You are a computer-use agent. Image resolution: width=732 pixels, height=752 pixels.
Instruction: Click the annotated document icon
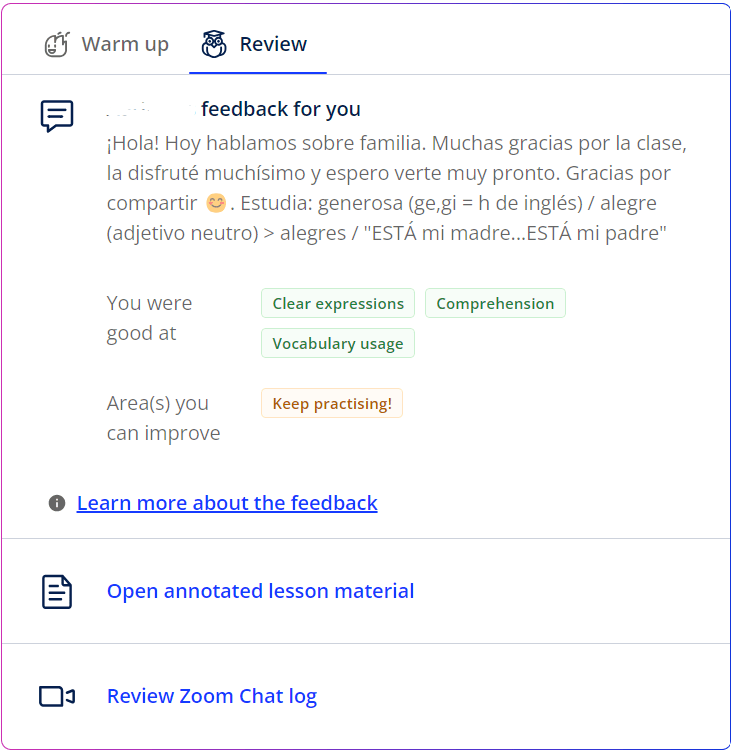57,591
